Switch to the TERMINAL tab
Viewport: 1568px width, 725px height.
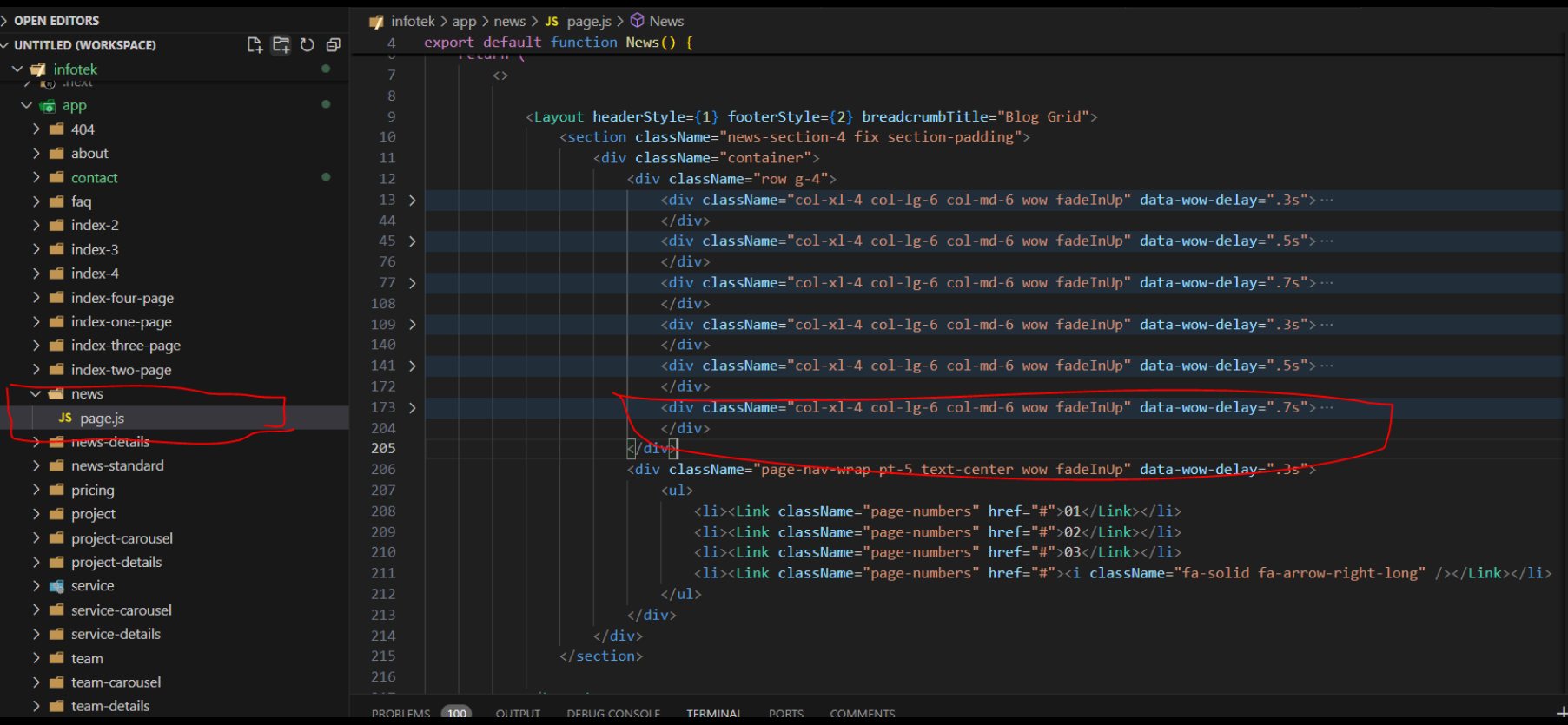click(x=713, y=714)
